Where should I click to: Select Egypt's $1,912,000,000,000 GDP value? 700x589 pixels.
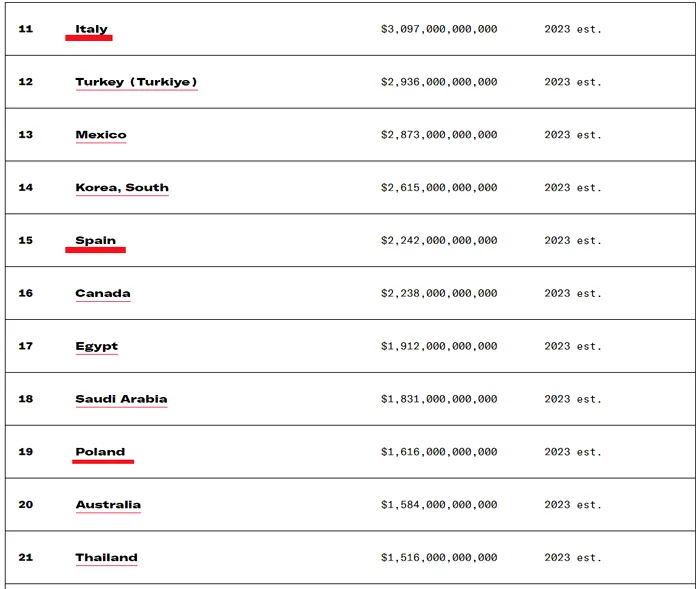439,347
